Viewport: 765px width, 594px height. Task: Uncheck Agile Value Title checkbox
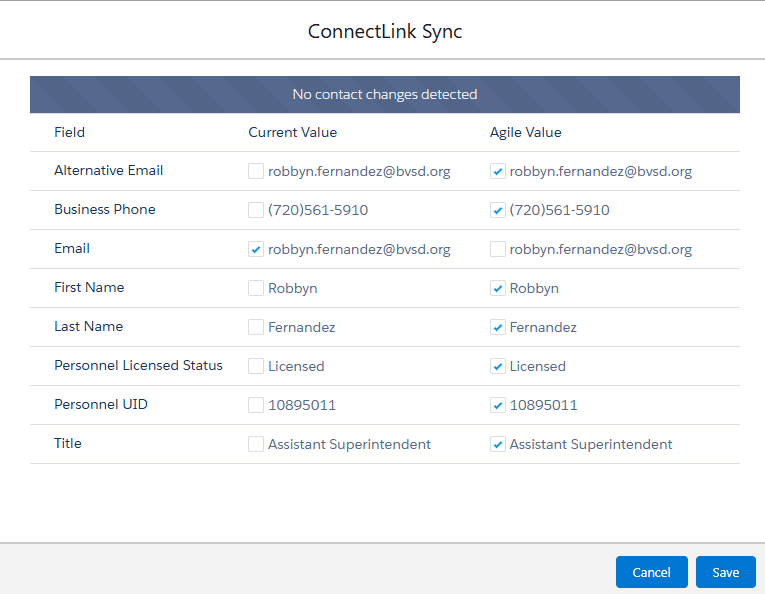(498, 444)
